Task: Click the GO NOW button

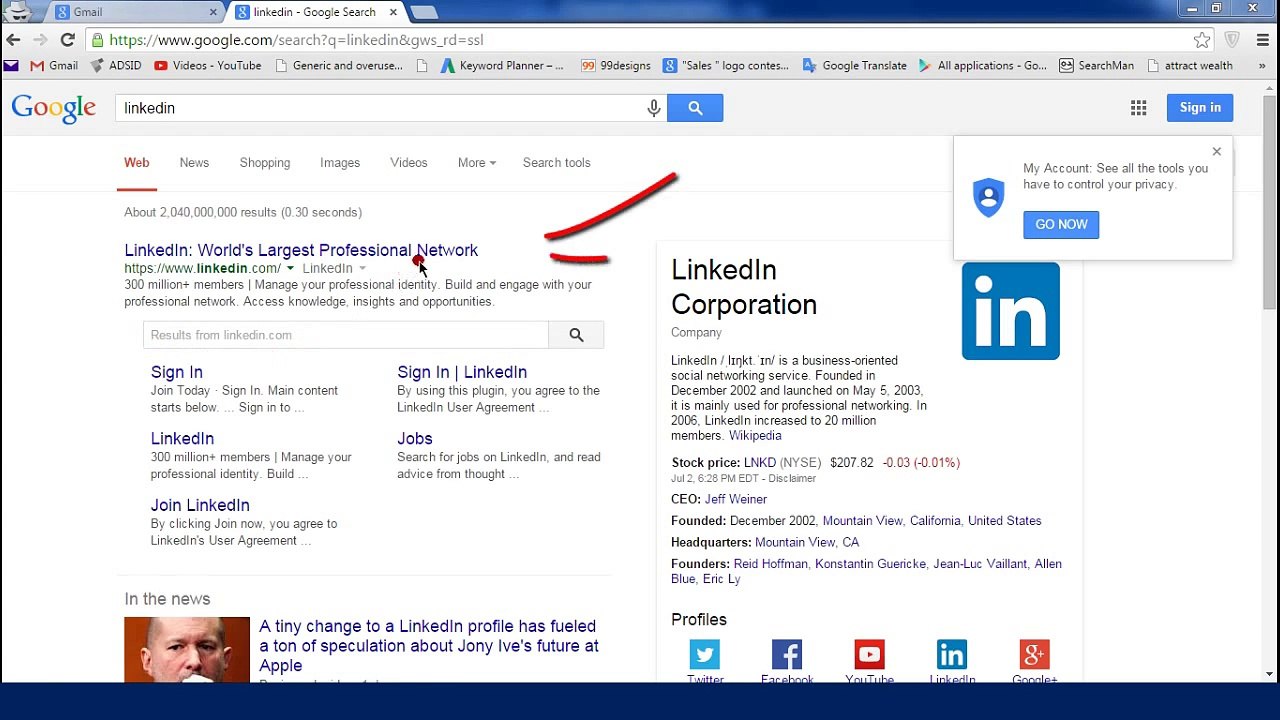Action: [1061, 225]
